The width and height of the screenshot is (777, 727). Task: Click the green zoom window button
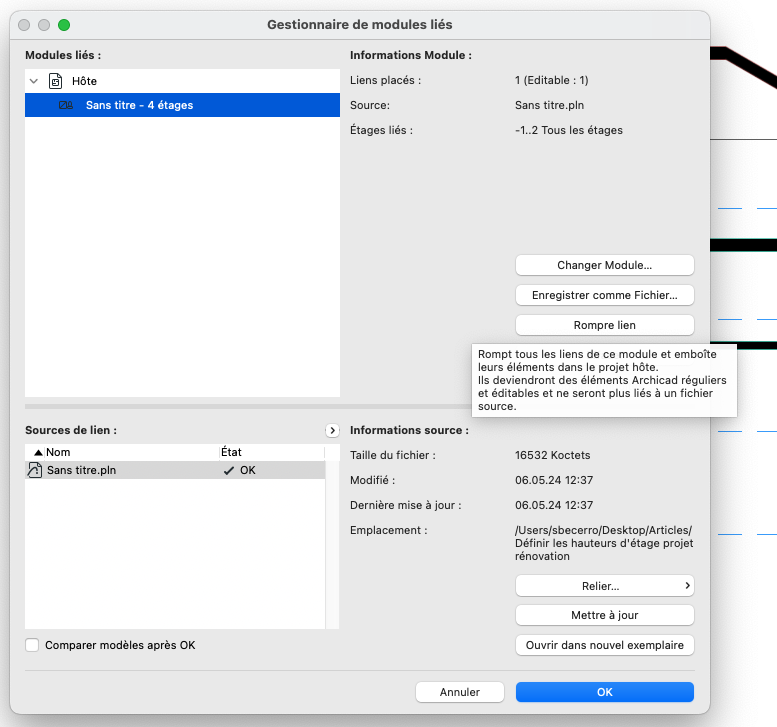[x=64, y=25]
